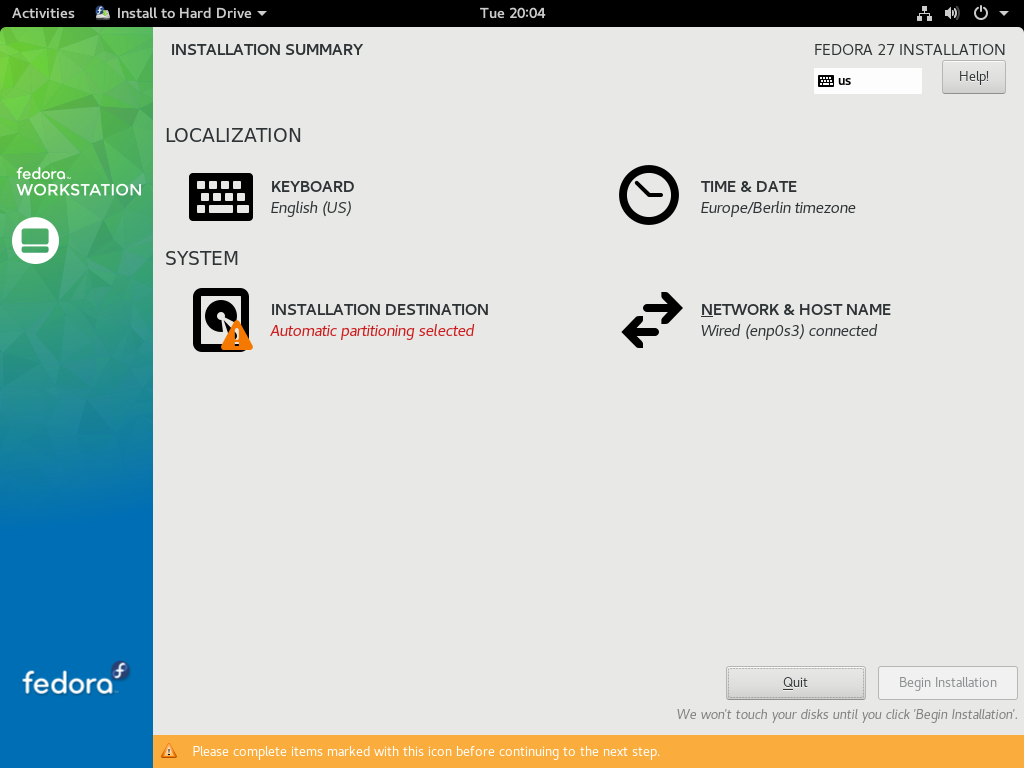
Task: Open TIME & DATE settings label
Action: tap(748, 187)
